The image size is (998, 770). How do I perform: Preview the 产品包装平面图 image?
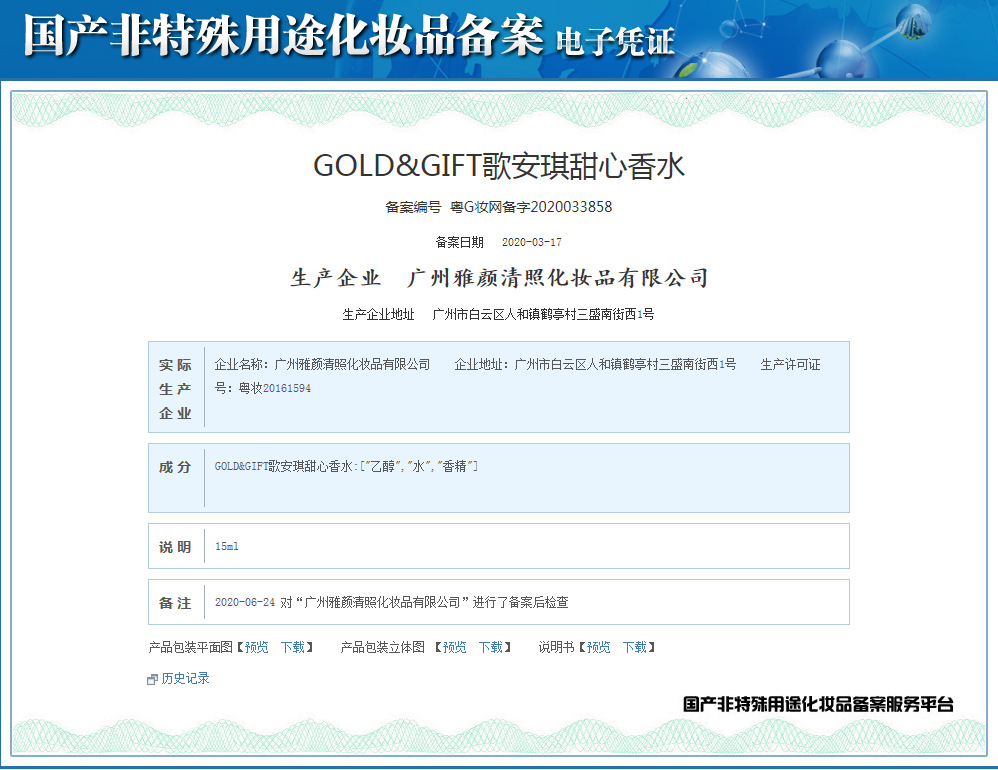(x=257, y=647)
